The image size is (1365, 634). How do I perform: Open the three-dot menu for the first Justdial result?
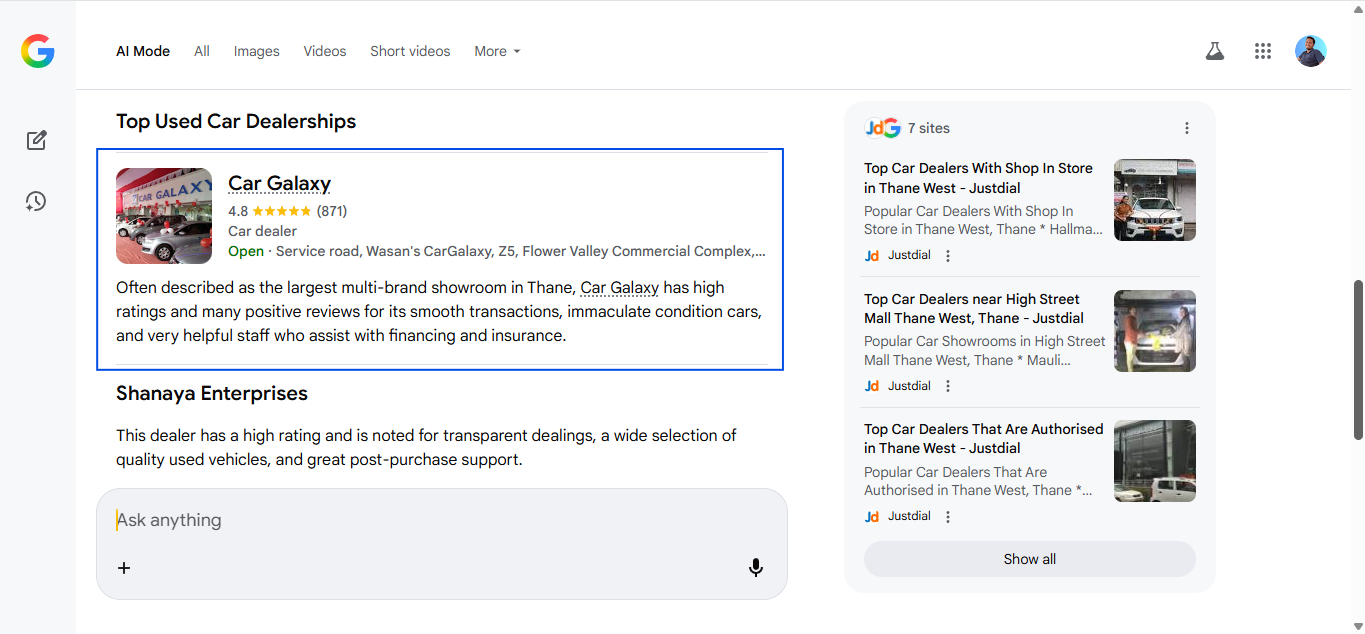pos(948,256)
